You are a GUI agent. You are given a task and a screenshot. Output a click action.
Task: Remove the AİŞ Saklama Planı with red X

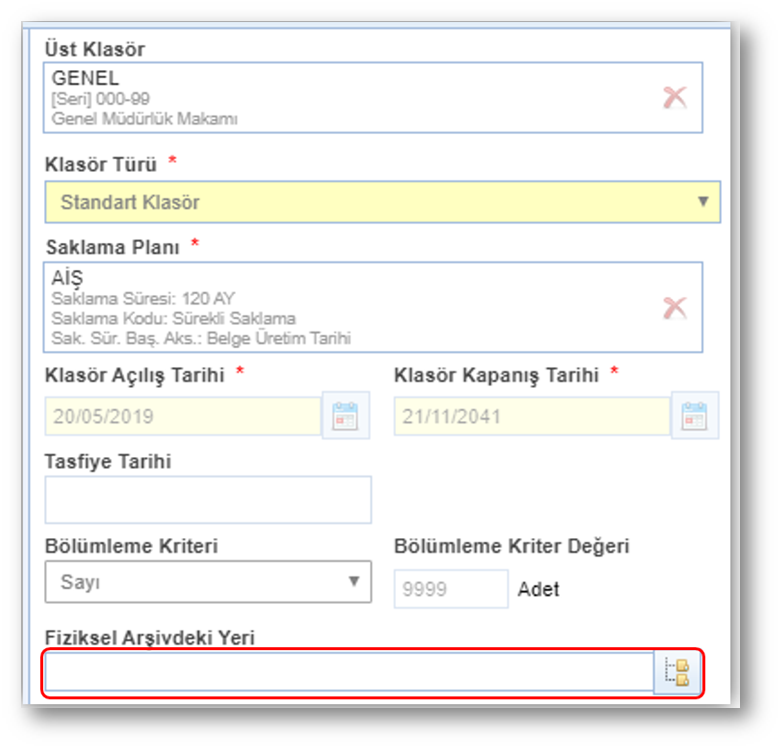pyautogui.click(x=675, y=307)
